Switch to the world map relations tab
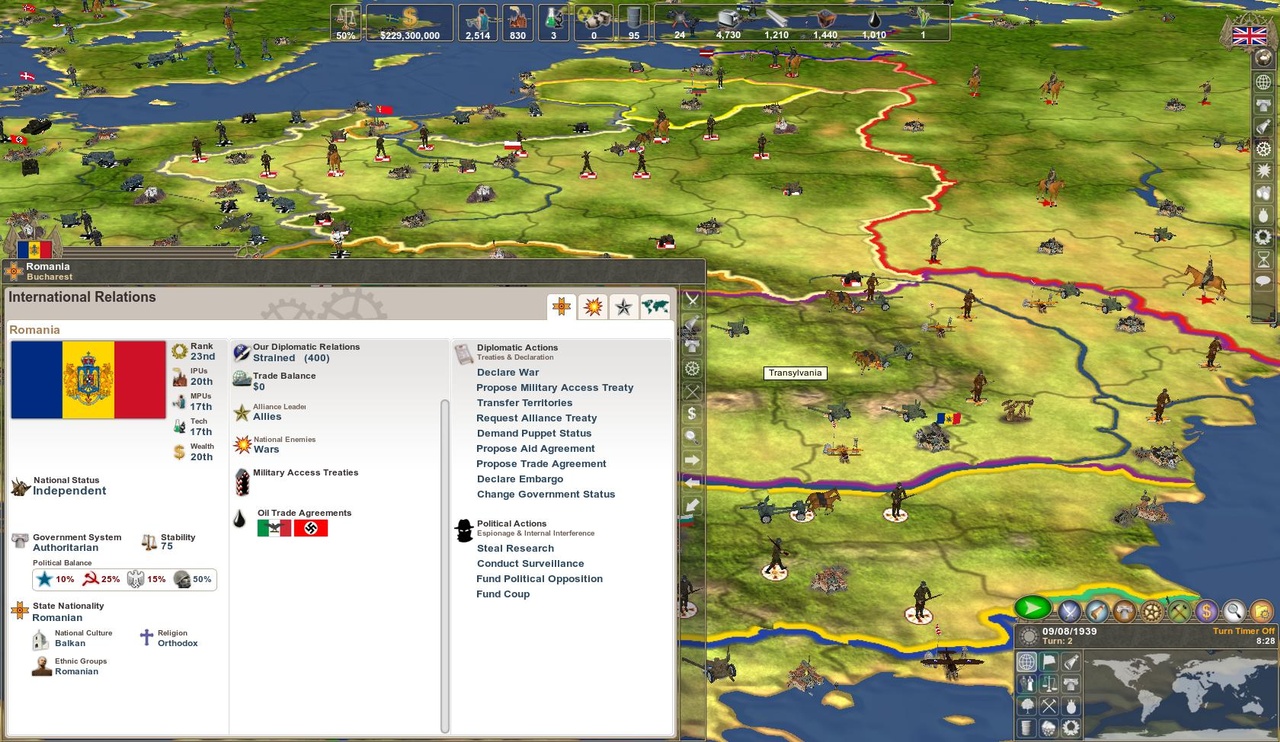This screenshot has width=1280, height=742. tap(655, 306)
